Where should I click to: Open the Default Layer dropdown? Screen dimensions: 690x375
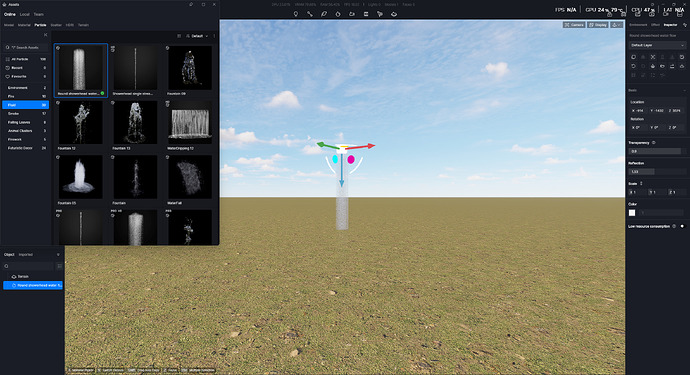click(657, 45)
